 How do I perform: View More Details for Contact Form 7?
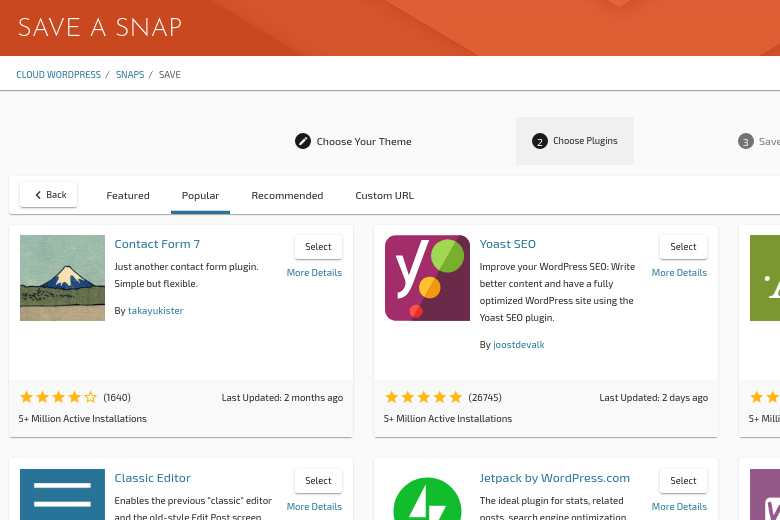click(x=314, y=273)
